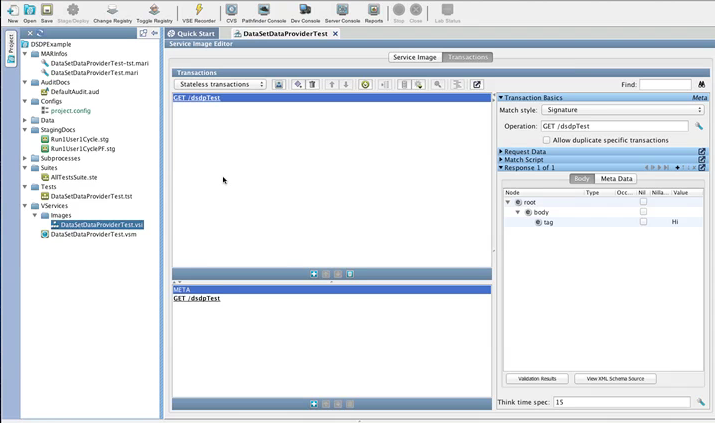
Task: Enable Allow duplicate specific transactions
Action: (x=547, y=140)
